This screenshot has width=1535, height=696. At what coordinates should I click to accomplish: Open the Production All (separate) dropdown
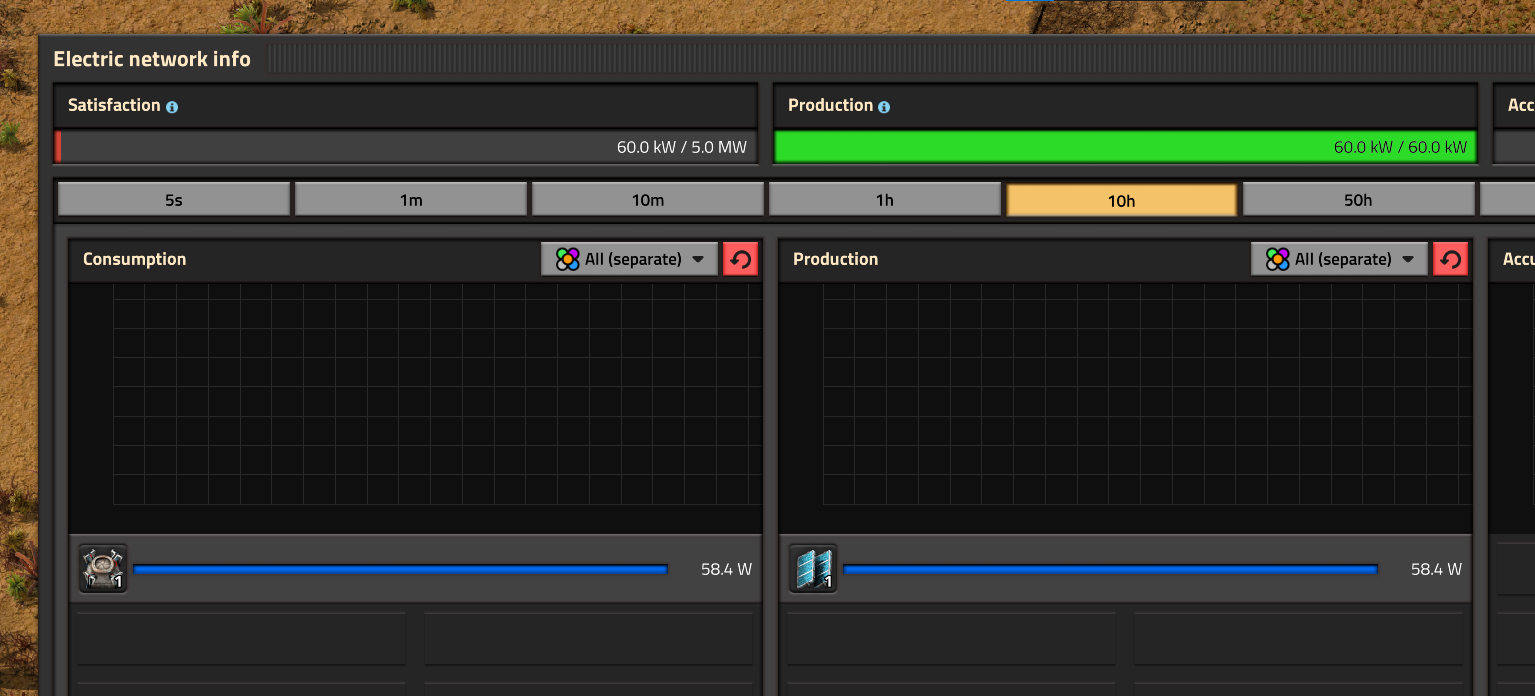(x=1340, y=259)
